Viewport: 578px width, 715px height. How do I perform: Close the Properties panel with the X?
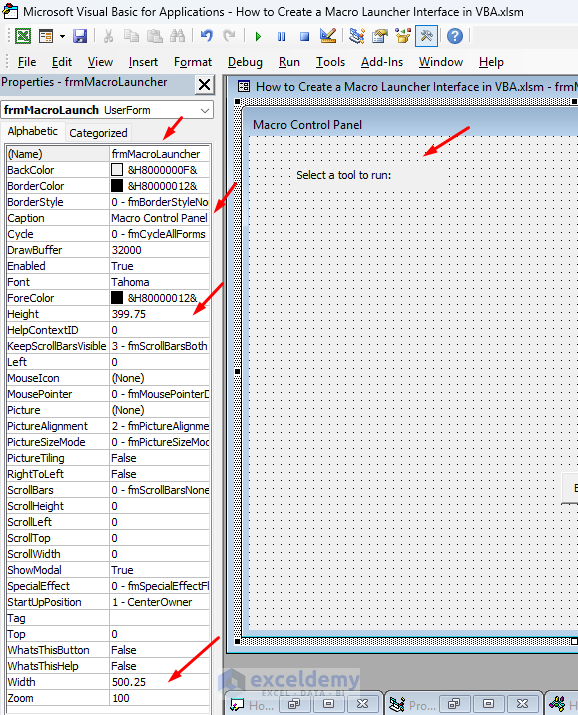[x=205, y=84]
